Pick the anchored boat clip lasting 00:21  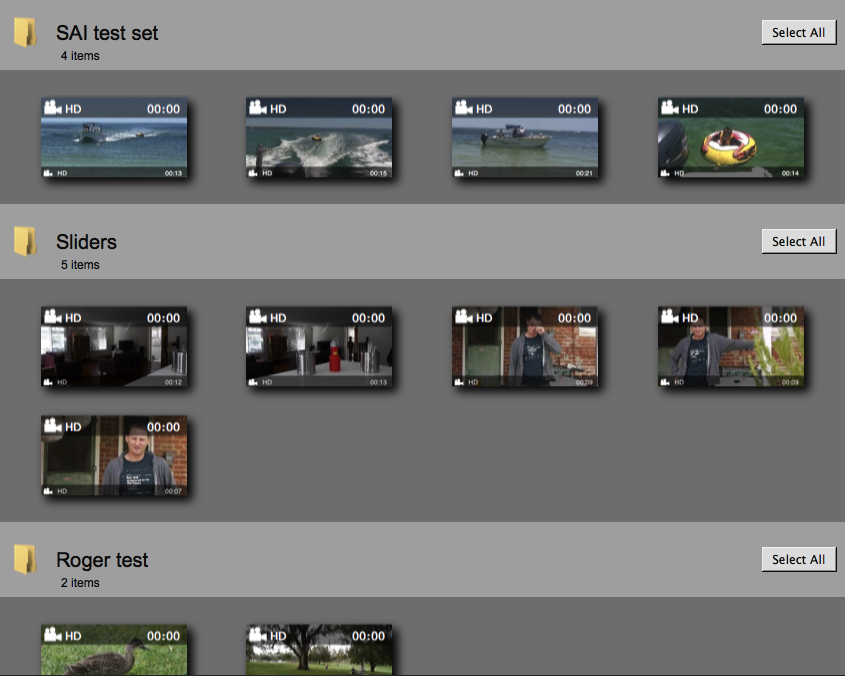pyautogui.click(x=525, y=138)
